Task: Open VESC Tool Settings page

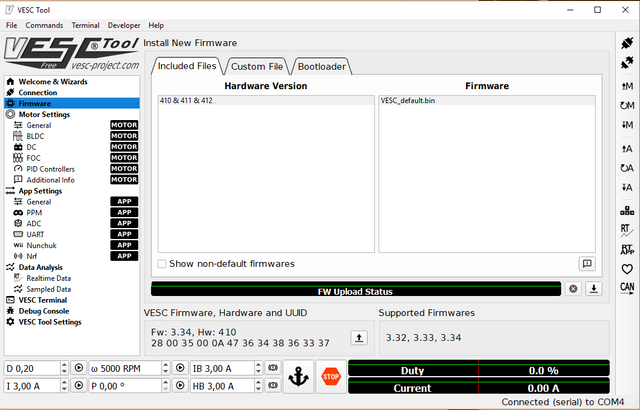Action: coord(72,322)
